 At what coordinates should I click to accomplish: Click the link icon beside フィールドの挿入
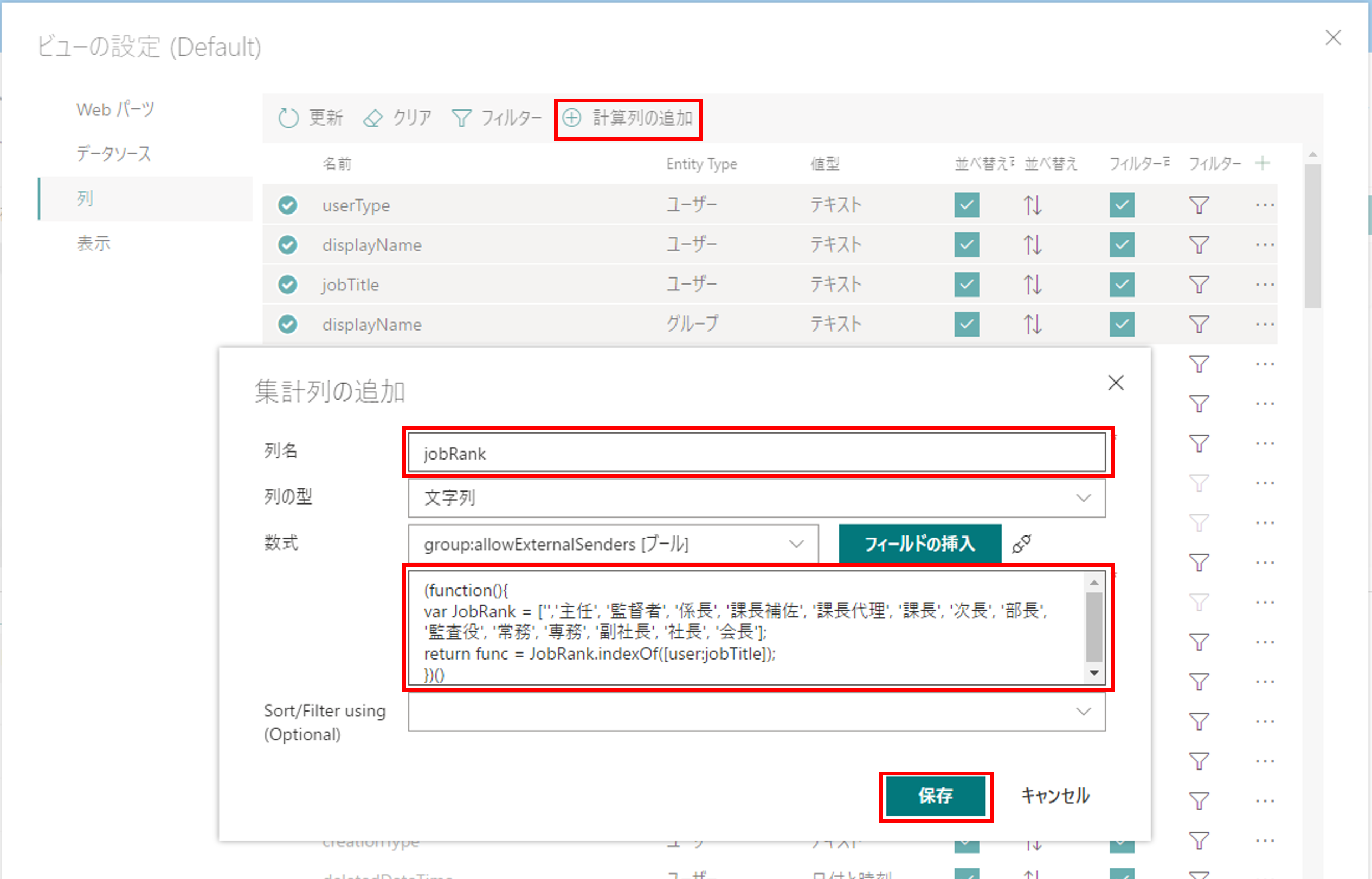[1021, 544]
